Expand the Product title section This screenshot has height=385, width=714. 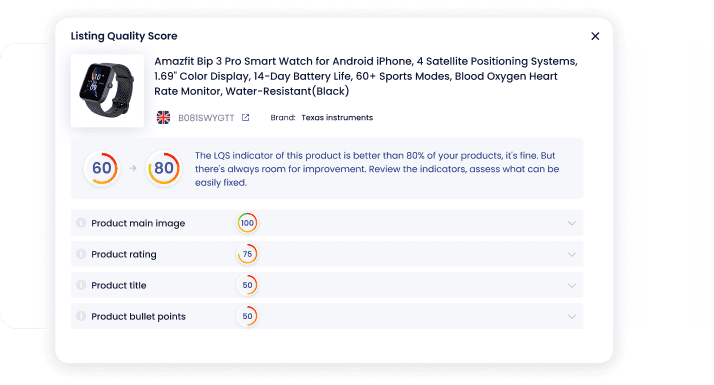point(571,285)
